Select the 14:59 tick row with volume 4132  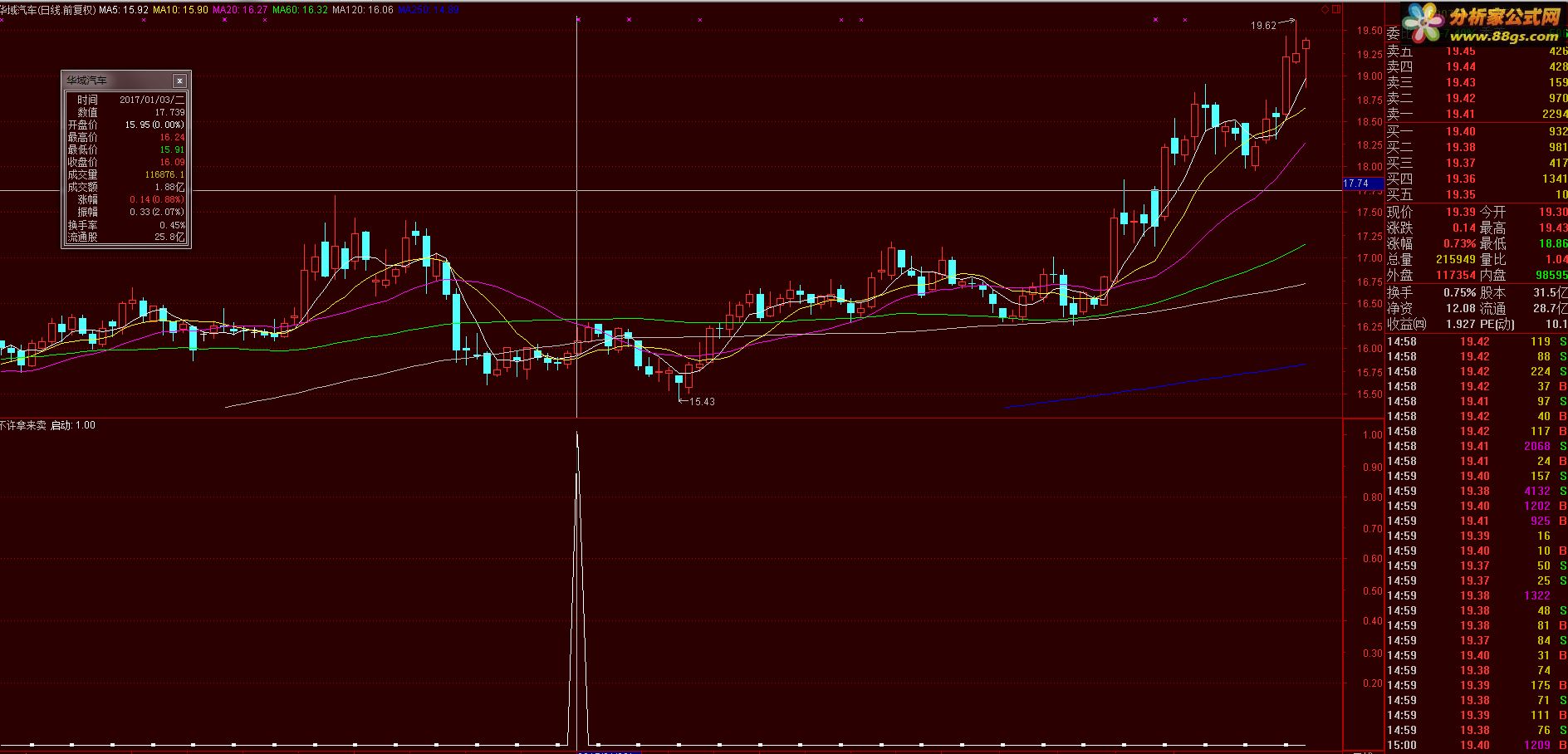(x=1477, y=491)
